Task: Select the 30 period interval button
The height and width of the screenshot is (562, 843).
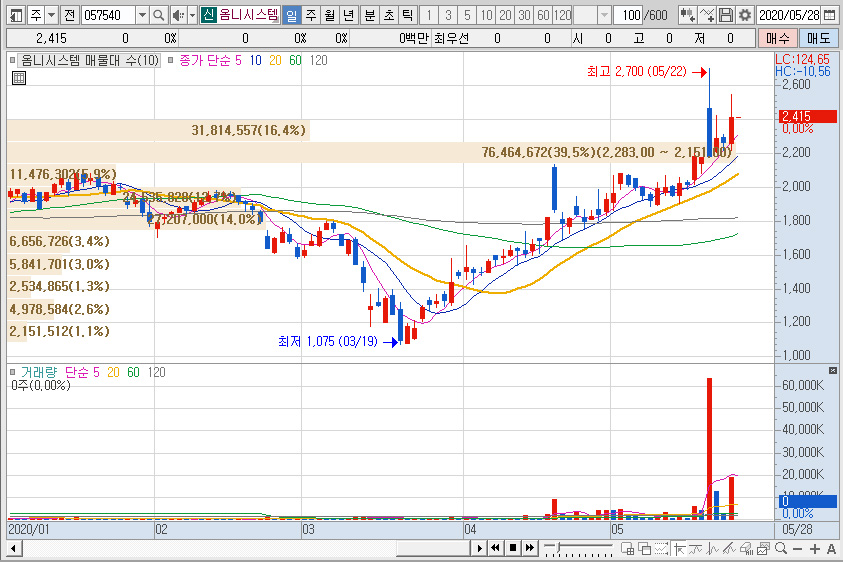Action: coord(525,15)
